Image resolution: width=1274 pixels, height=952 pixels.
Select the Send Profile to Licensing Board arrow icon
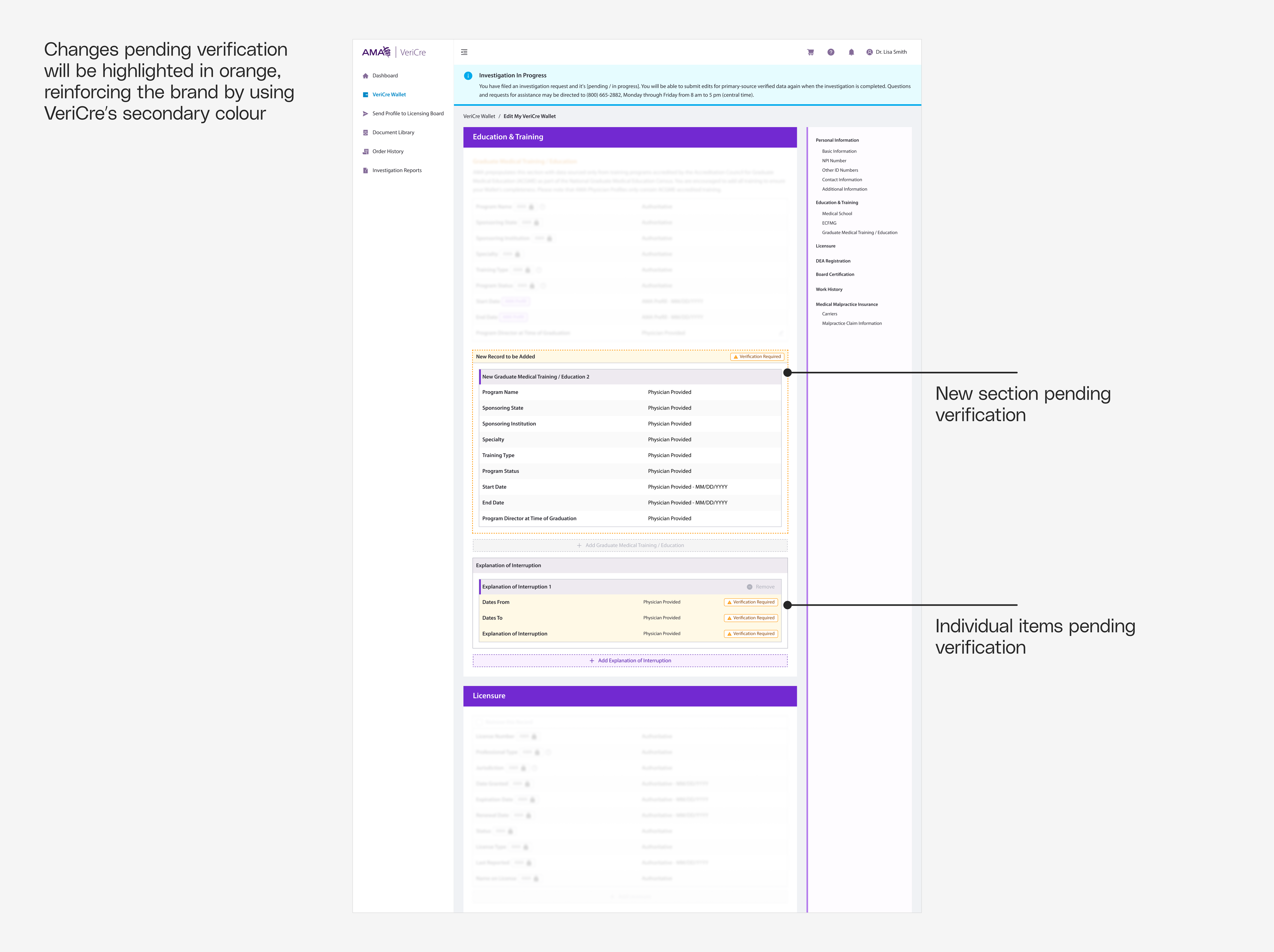366,113
